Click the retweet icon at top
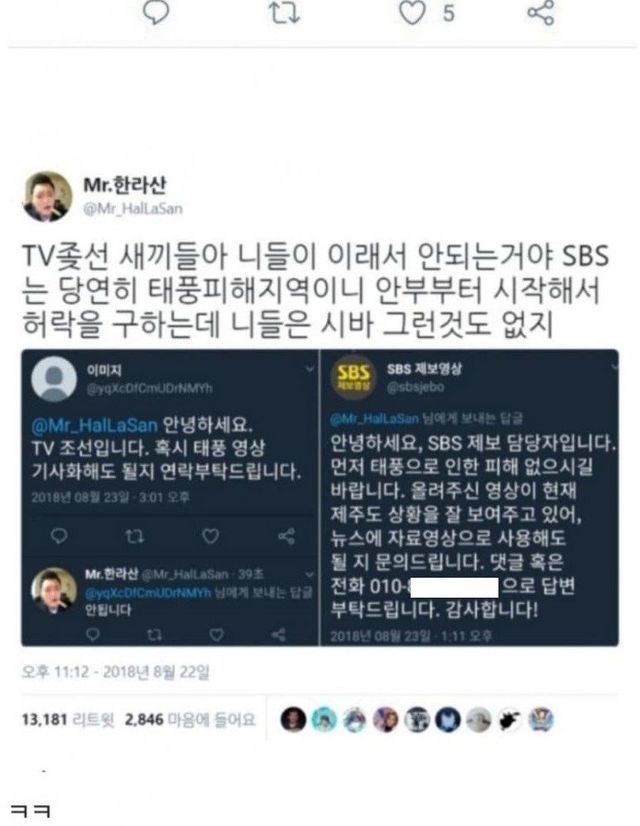The image size is (640, 826). (x=284, y=13)
